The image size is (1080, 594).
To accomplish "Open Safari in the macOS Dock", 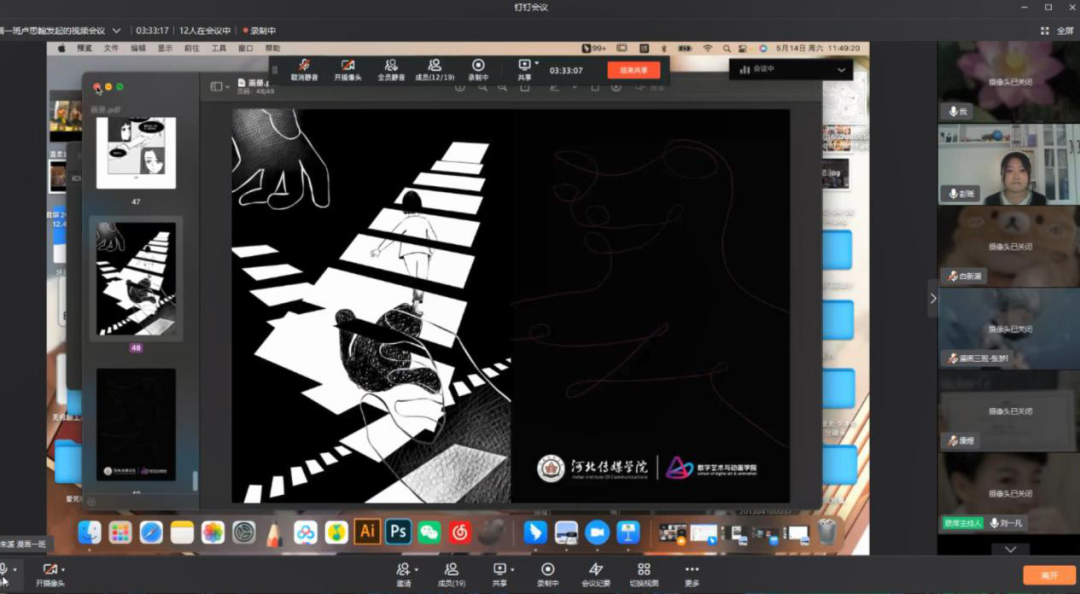I will point(152,533).
